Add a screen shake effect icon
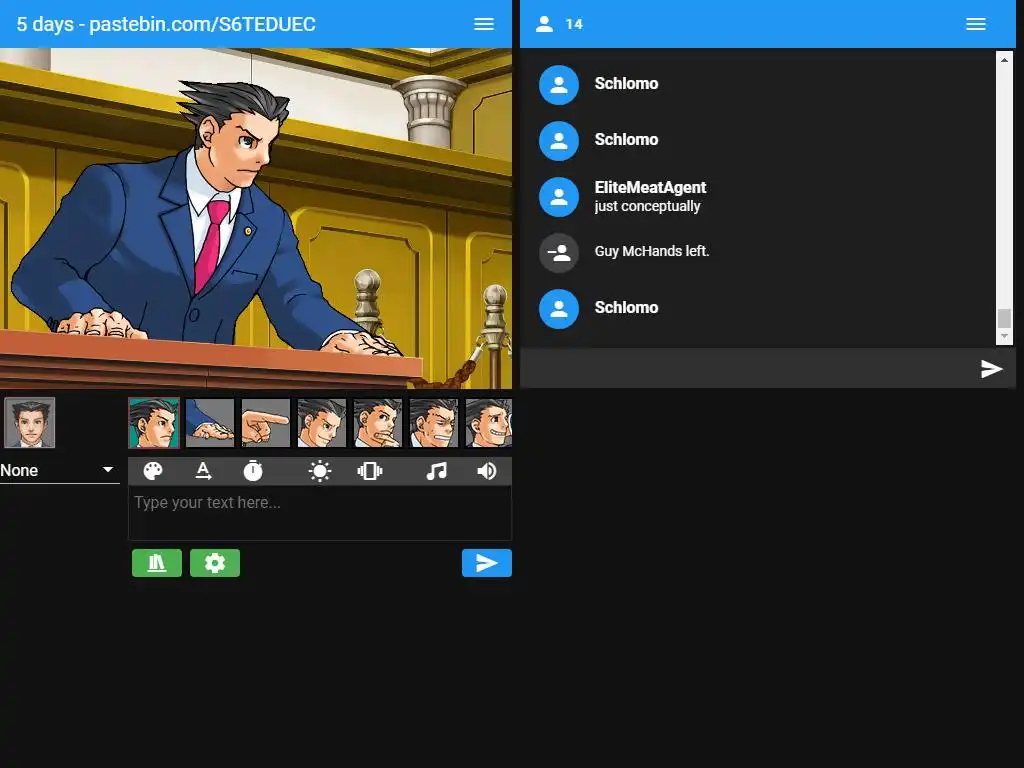This screenshot has height=768, width=1024. [370, 471]
